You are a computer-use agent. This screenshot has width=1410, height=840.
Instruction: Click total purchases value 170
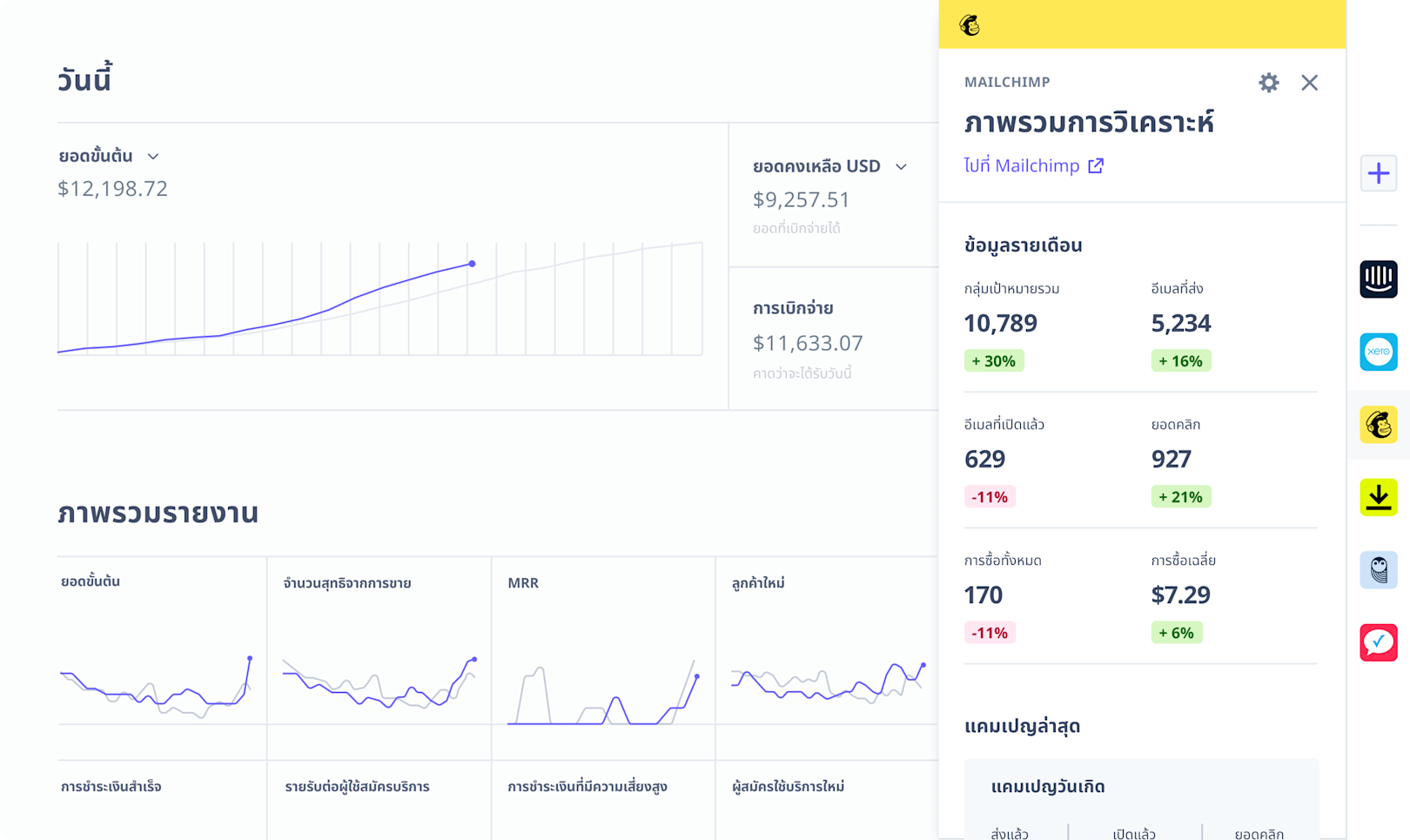(984, 595)
